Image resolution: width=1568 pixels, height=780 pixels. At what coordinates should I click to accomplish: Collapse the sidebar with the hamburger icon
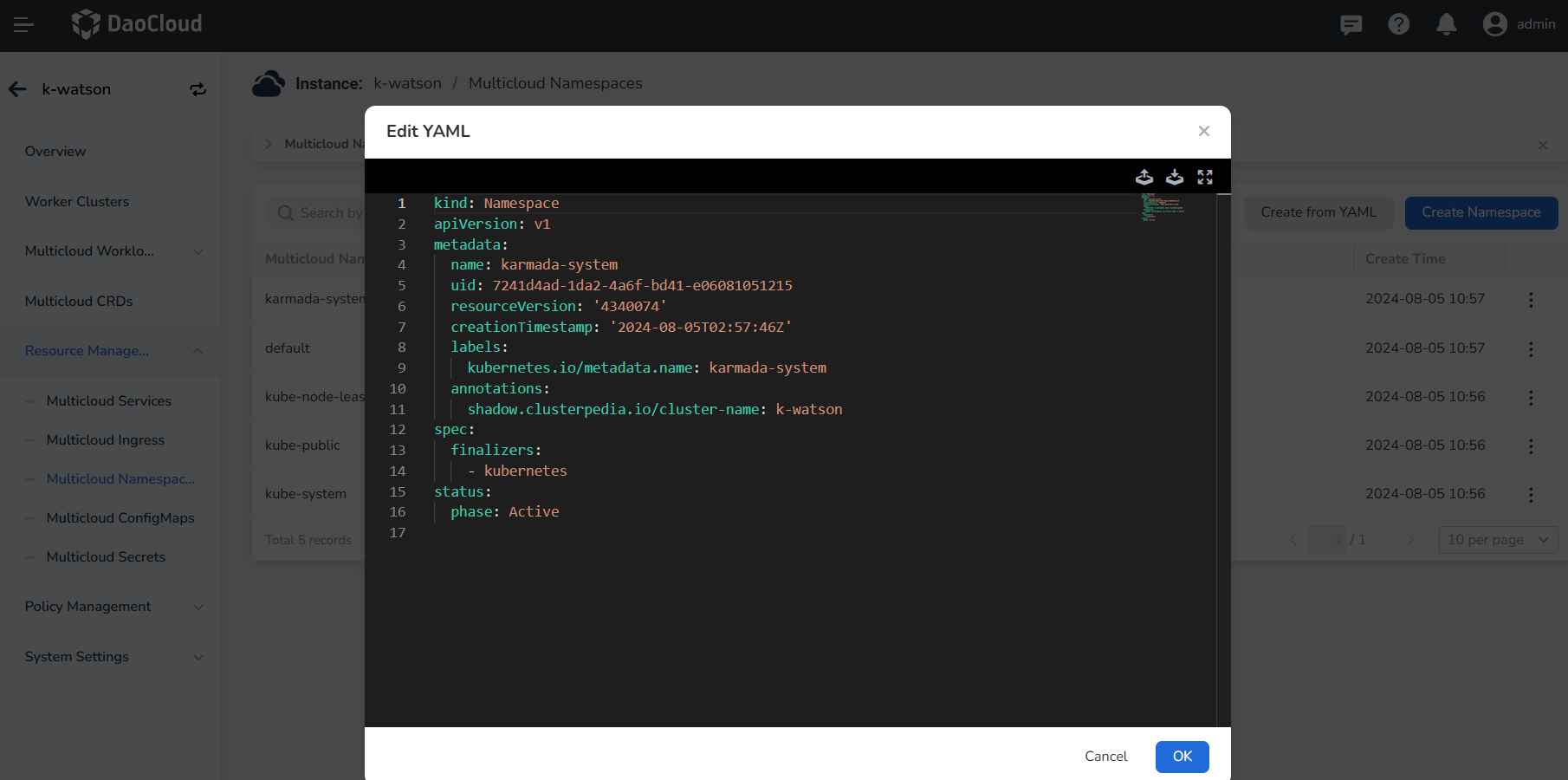[23, 24]
